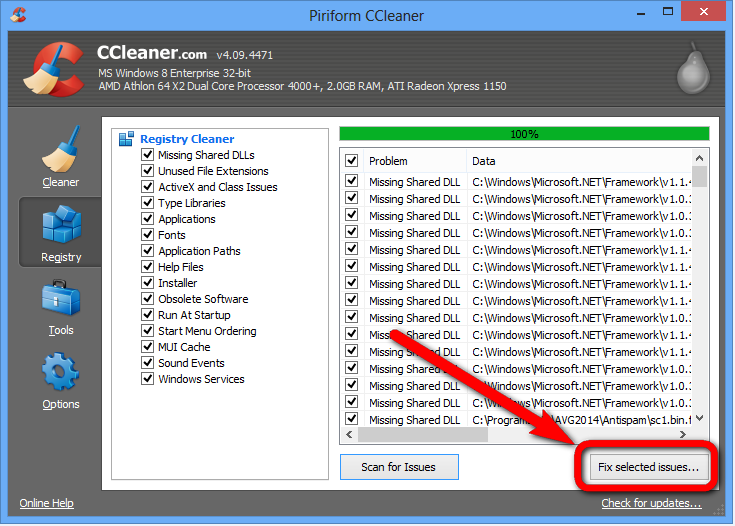Toggle Obsolete Software checkbox
The height and width of the screenshot is (526, 735).
(148, 298)
